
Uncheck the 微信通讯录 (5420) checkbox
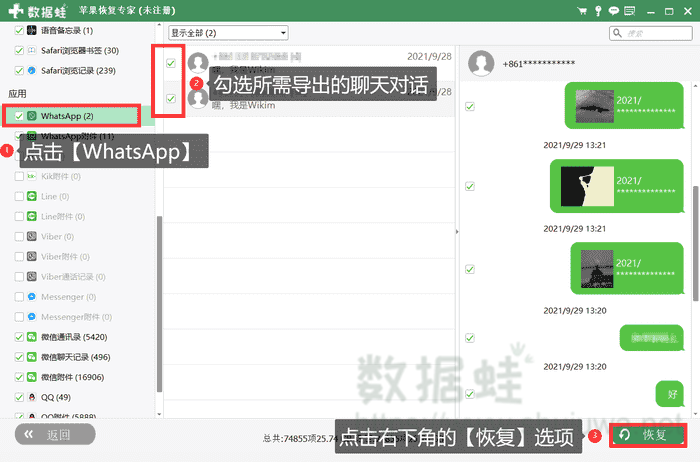coord(19,337)
